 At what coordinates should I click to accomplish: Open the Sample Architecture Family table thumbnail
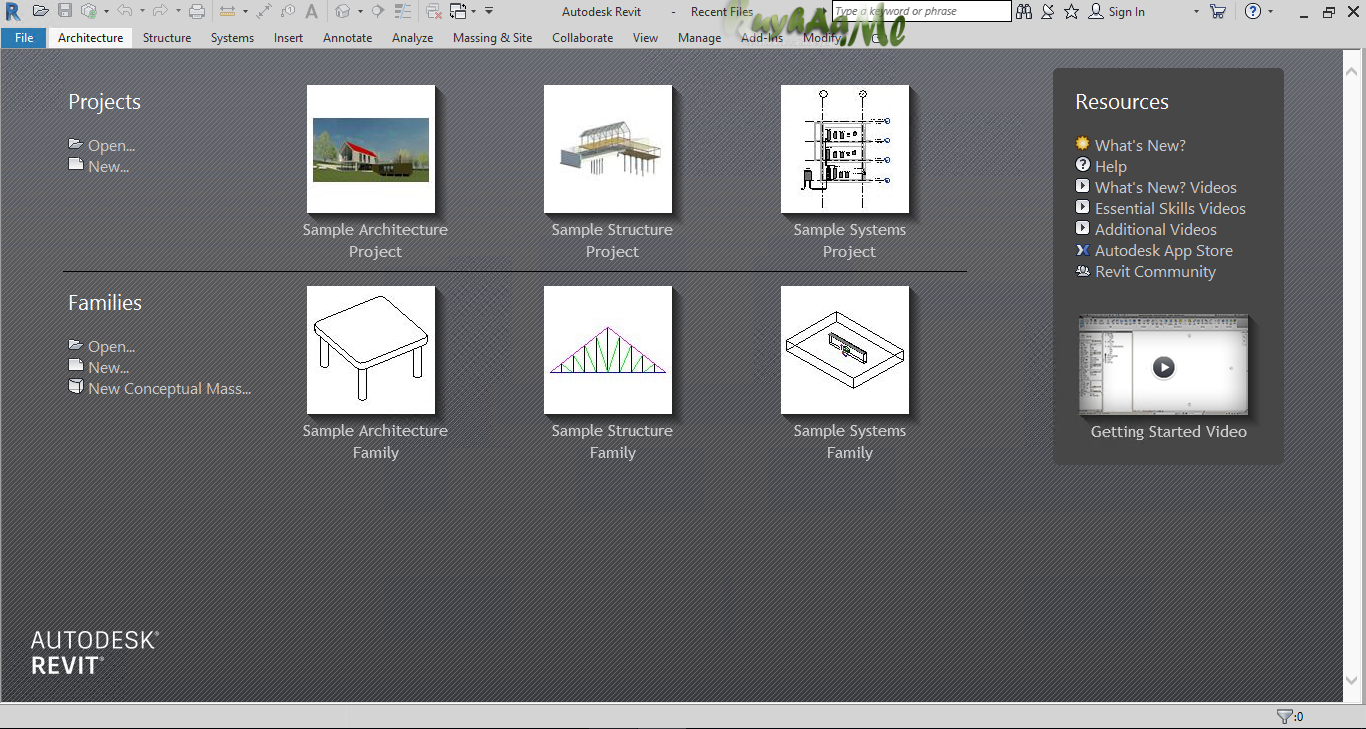pos(371,350)
